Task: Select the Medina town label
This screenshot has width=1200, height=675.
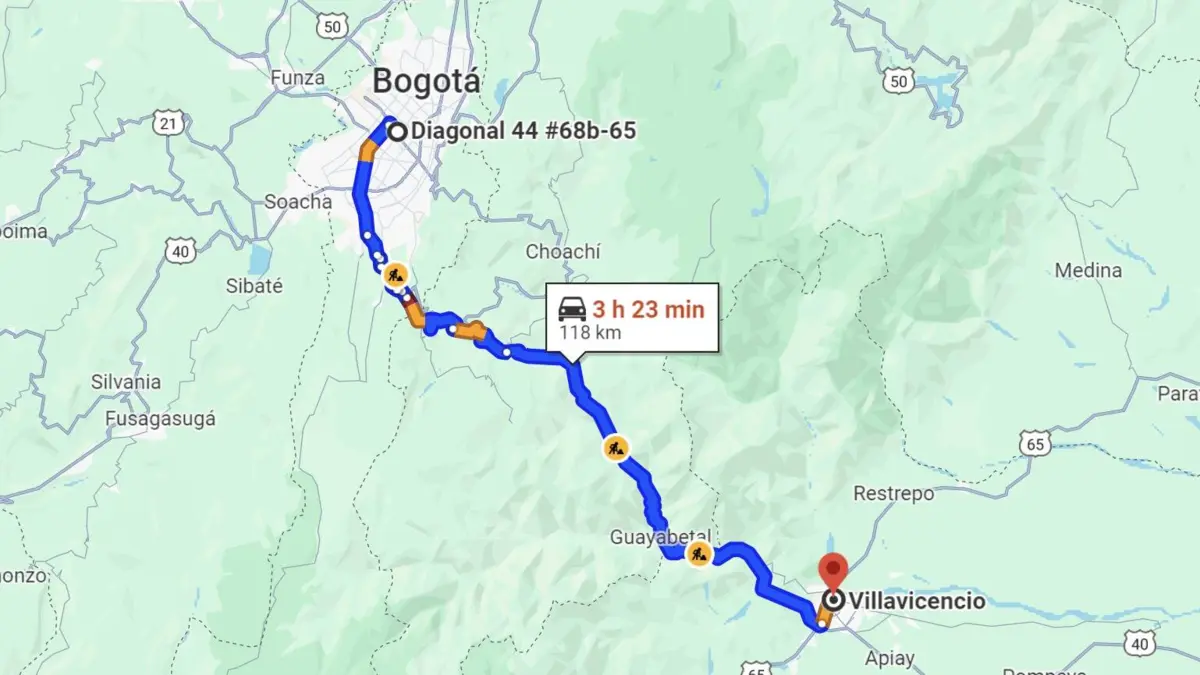Action: coord(1088,270)
